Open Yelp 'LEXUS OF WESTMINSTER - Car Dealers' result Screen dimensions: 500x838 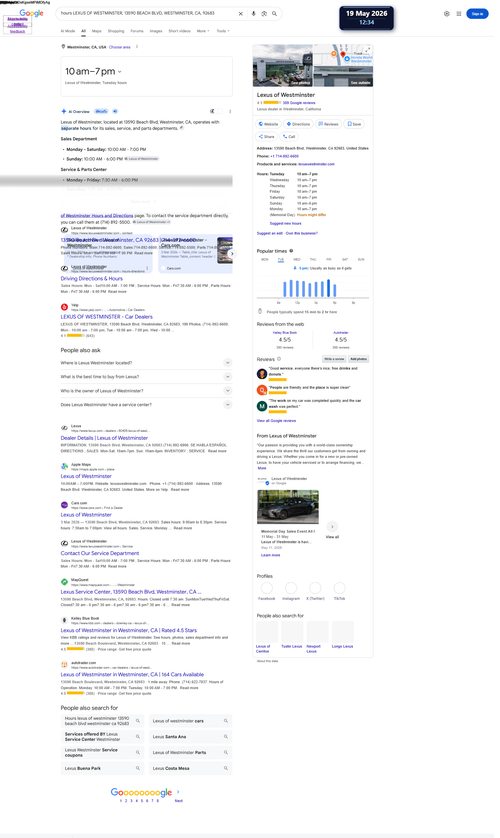pyautogui.click(x=106, y=317)
